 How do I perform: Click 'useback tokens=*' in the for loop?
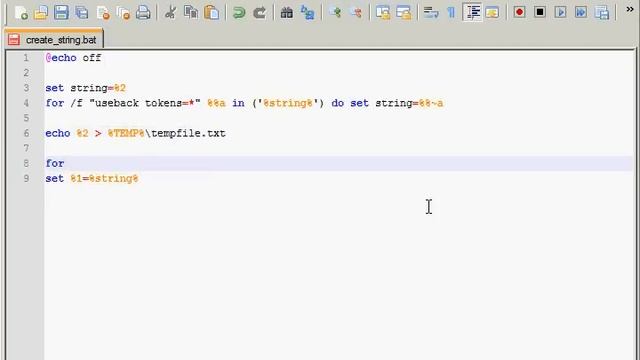144,103
